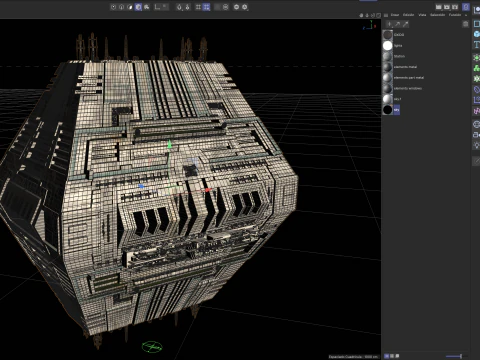Click the first render clapperboard icon
Screen dimensions: 480x360
[x=439, y=7]
